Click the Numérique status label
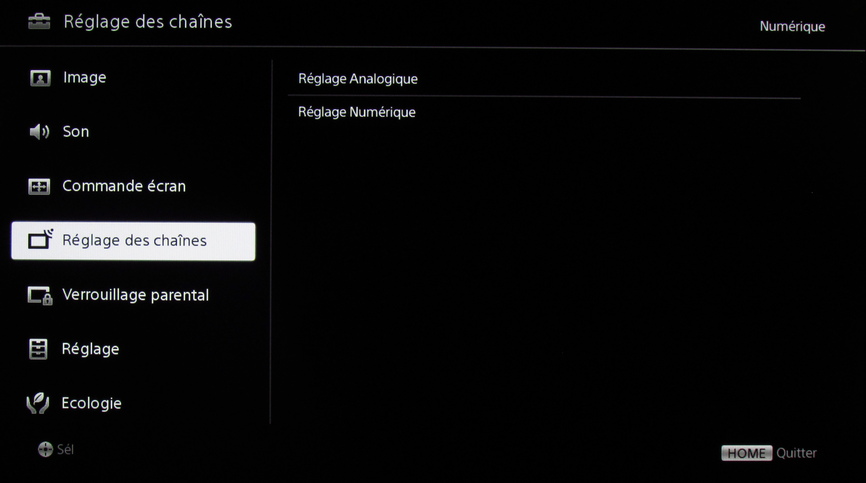Image resolution: width=866 pixels, height=483 pixels. click(x=792, y=26)
